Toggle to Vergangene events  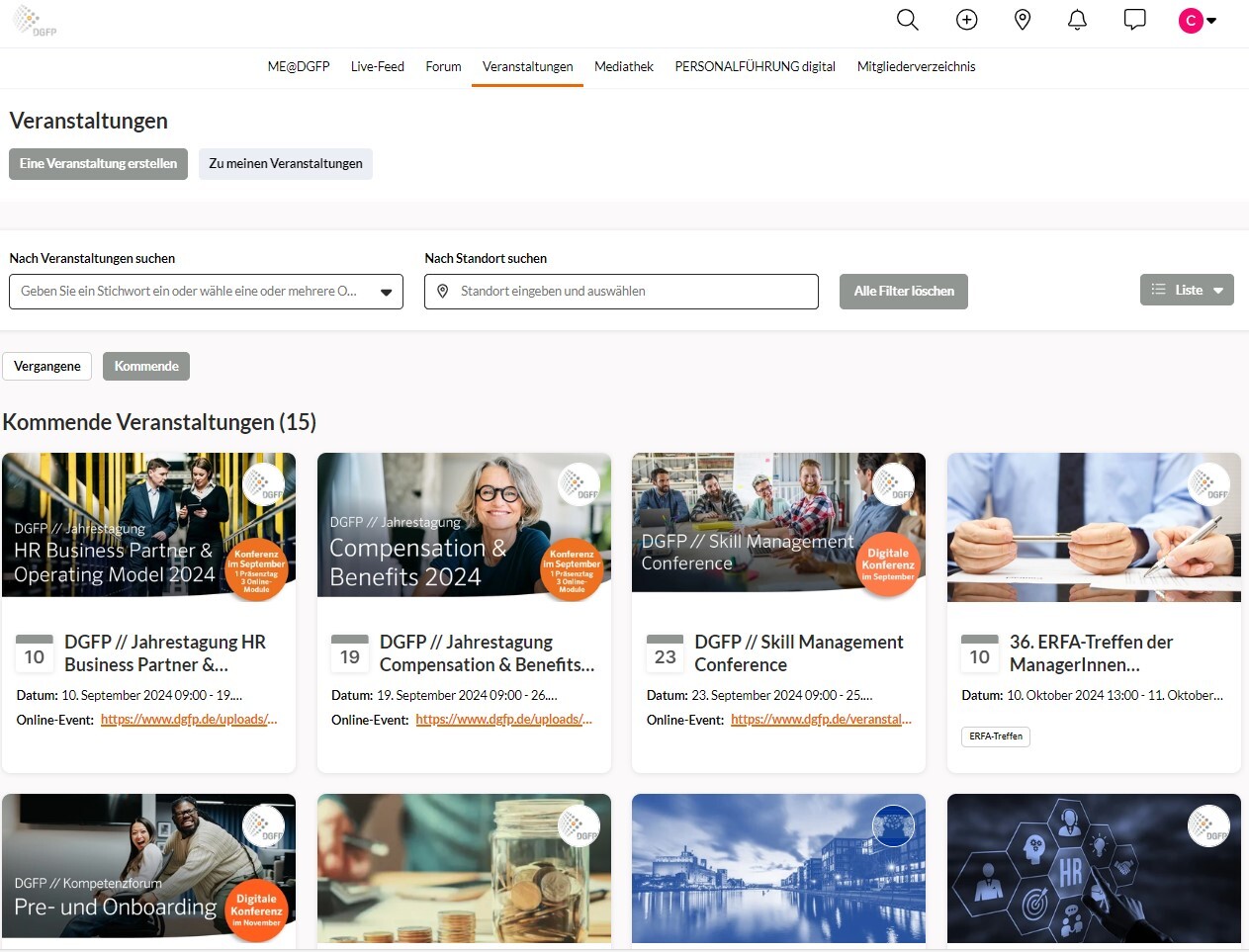pos(47,367)
